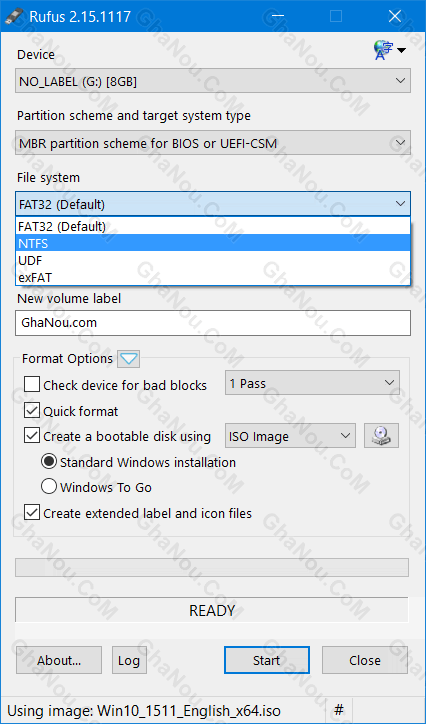
Task: Enable Check device for bad blocks
Action: (32, 384)
